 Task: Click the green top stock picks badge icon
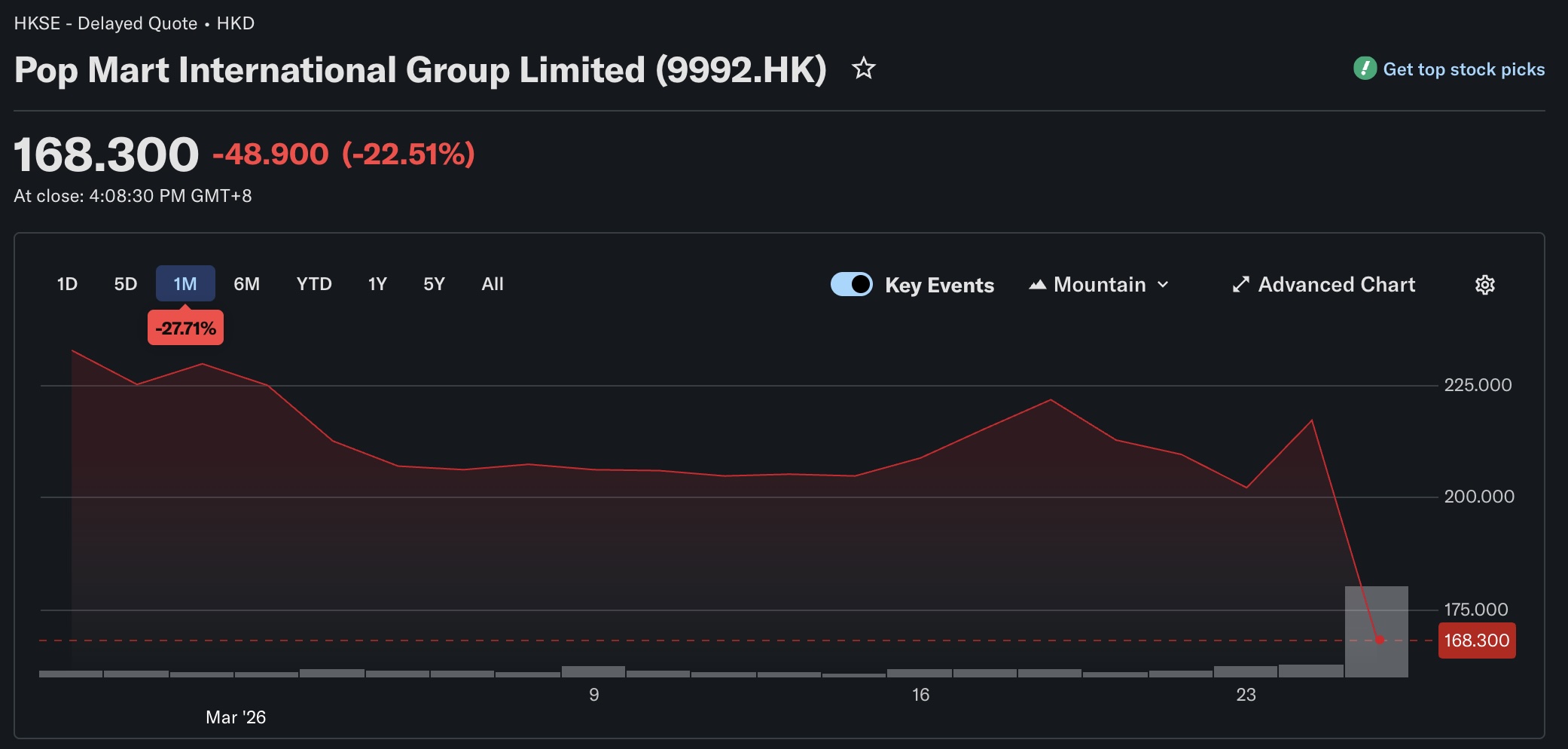pos(1365,69)
